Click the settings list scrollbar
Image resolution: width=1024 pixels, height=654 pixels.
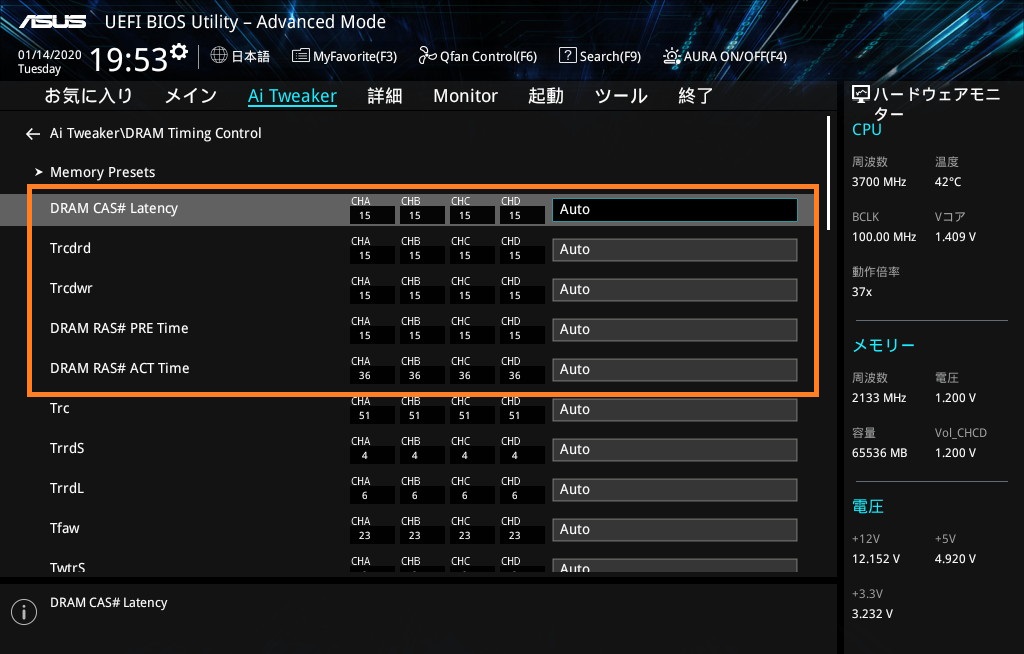[x=829, y=173]
